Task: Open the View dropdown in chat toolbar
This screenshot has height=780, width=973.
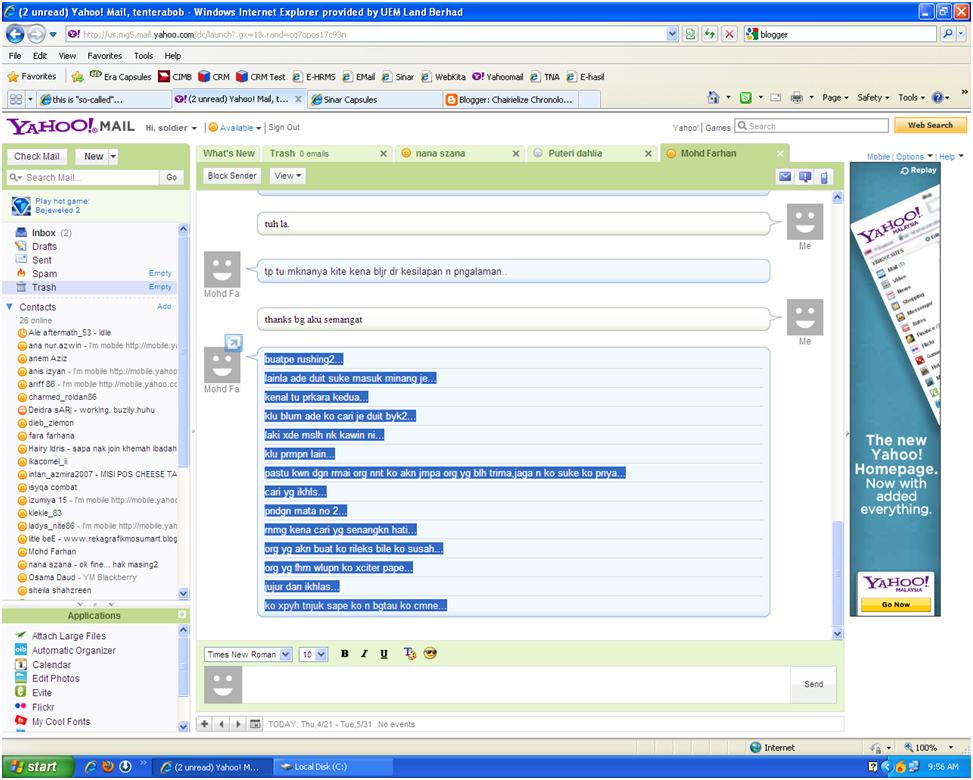Action: (x=288, y=176)
